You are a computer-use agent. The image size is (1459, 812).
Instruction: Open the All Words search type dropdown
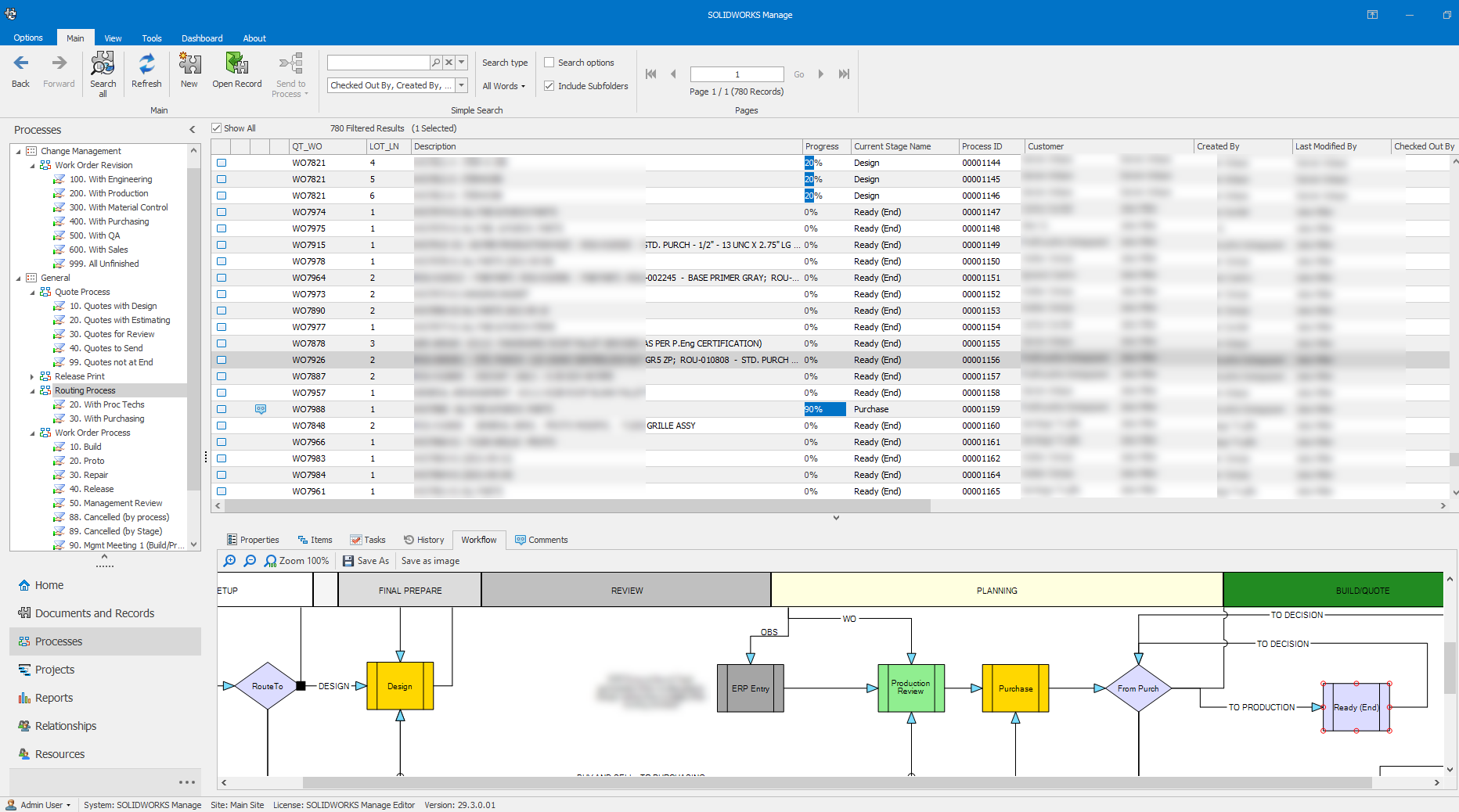pos(504,86)
